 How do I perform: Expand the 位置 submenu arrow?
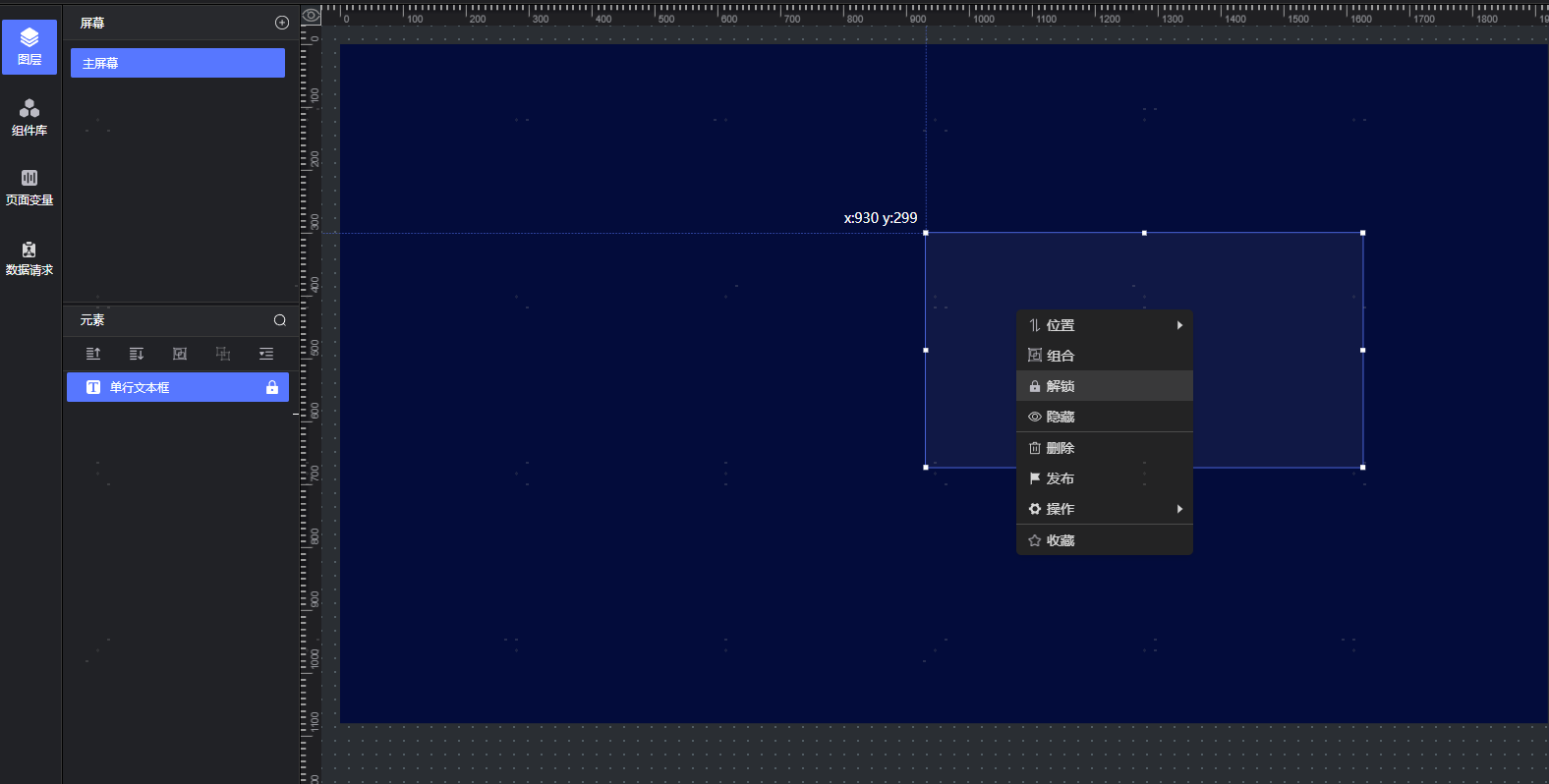coord(1179,325)
